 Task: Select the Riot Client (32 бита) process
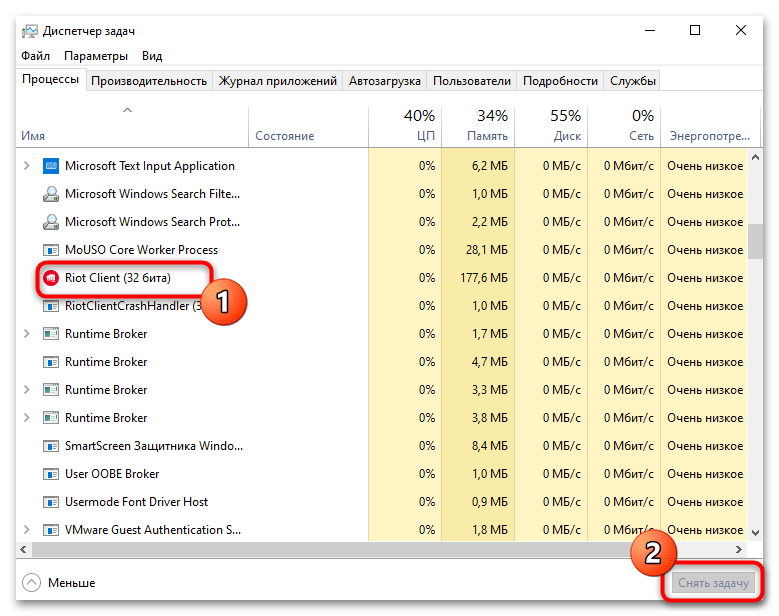pos(118,278)
